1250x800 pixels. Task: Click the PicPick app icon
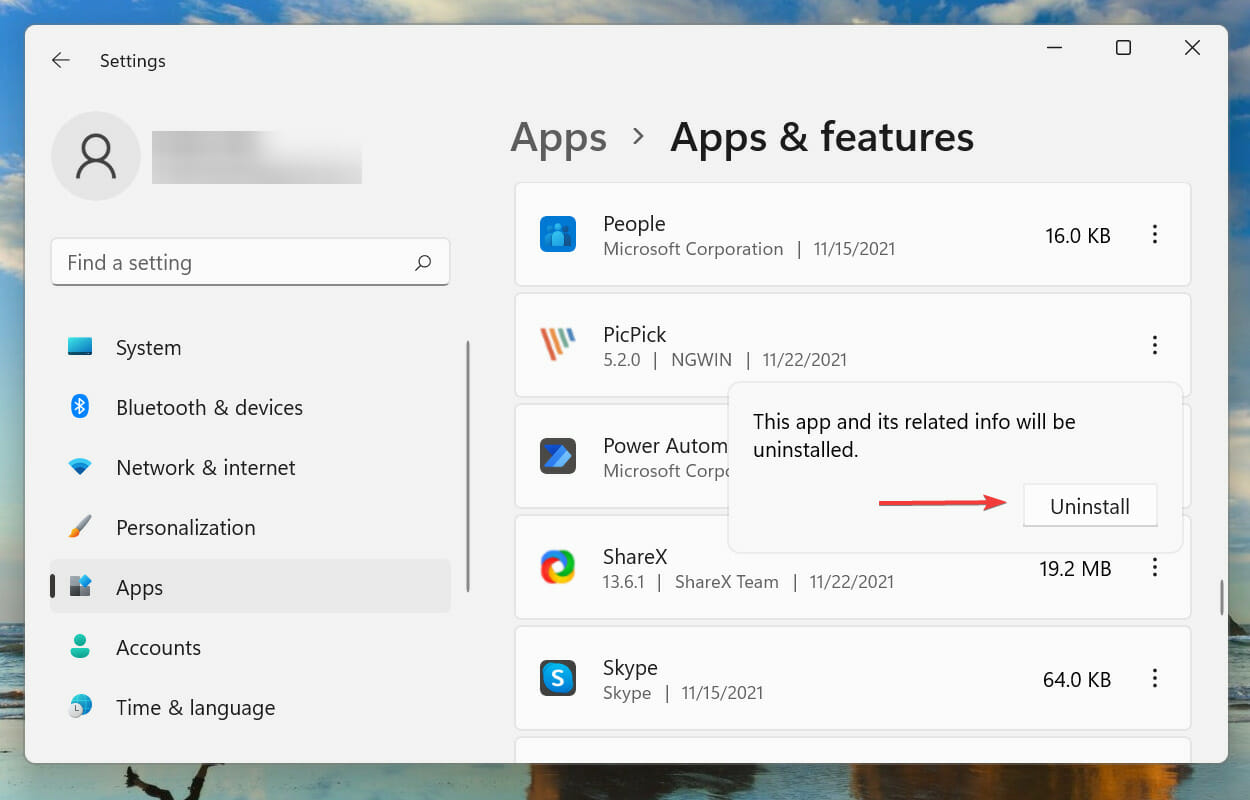coord(558,345)
